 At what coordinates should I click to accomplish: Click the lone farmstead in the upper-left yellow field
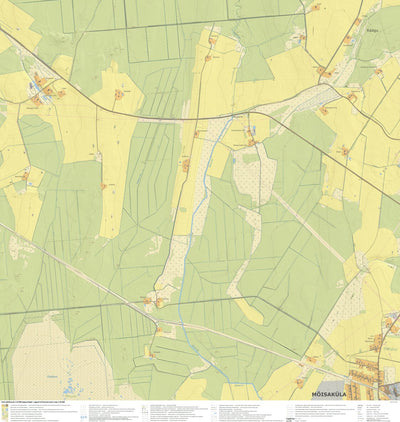118,95
